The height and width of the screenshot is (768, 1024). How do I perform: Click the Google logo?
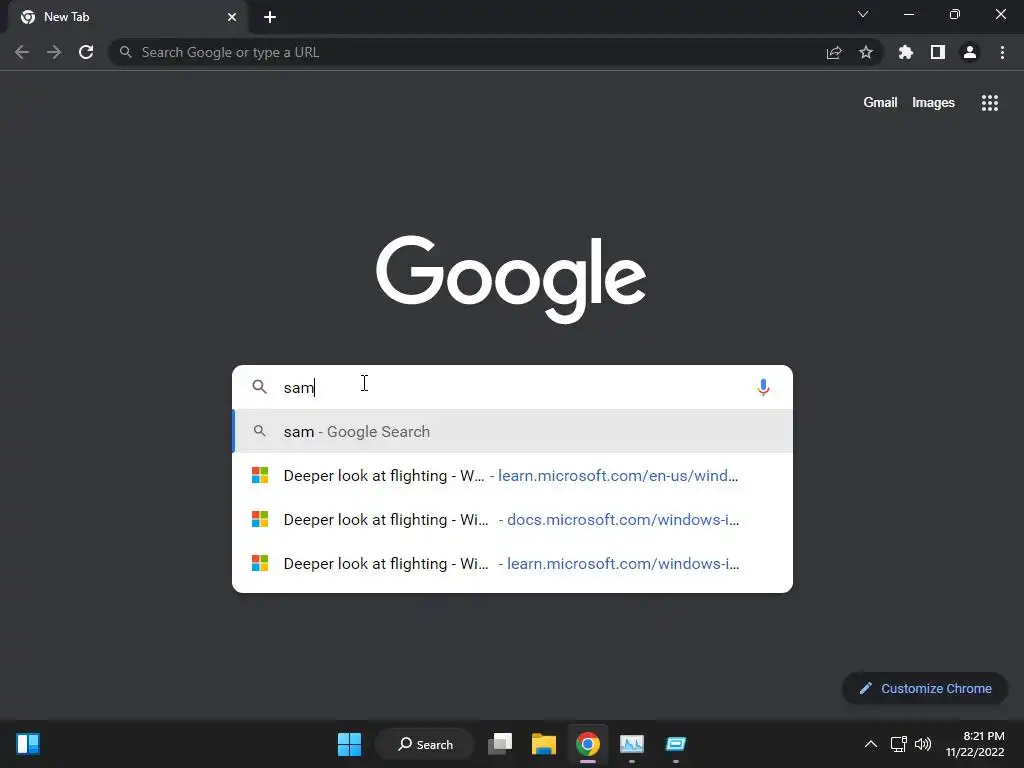click(511, 280)
